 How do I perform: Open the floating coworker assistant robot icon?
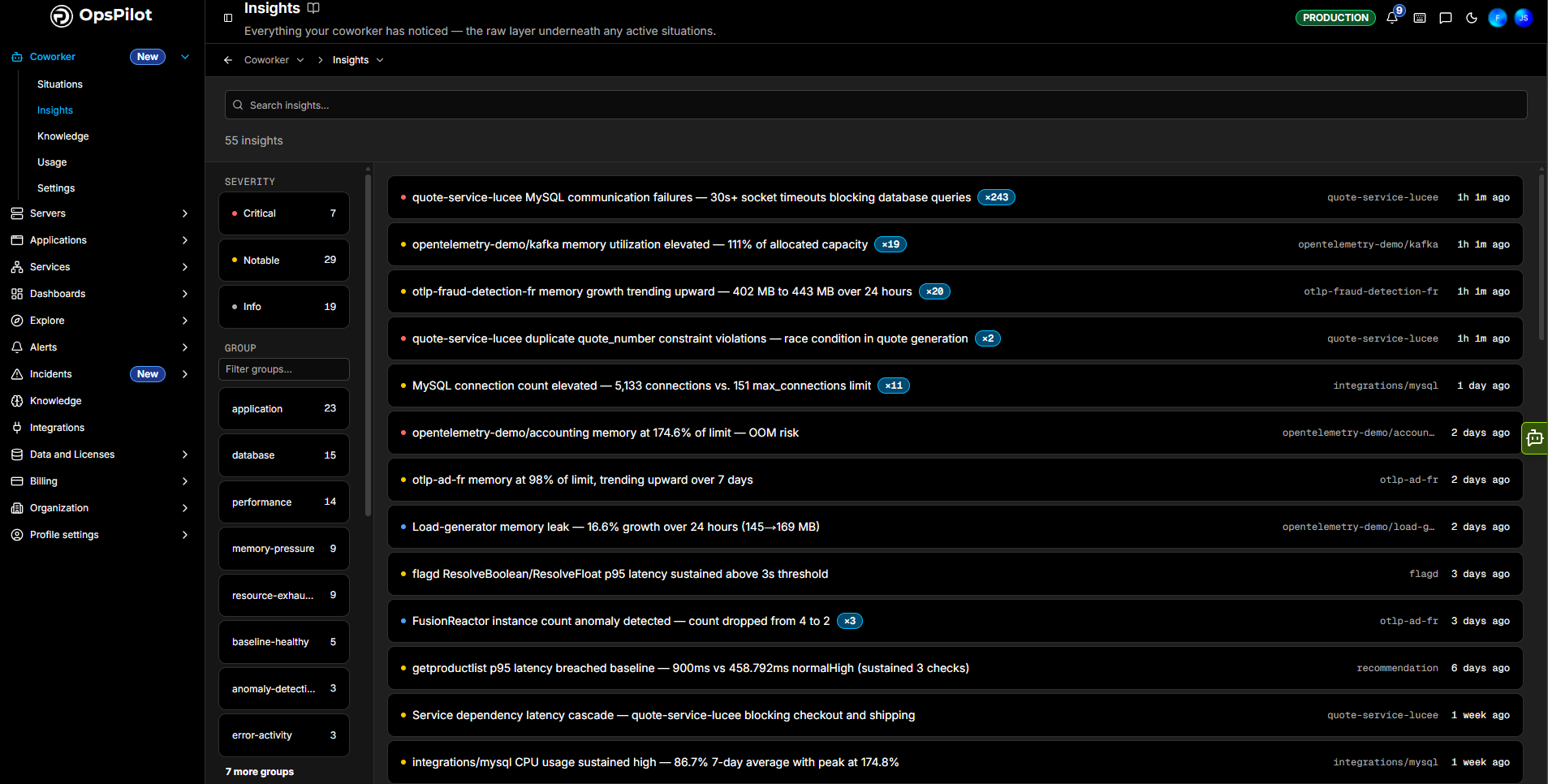coord(1534,438)
